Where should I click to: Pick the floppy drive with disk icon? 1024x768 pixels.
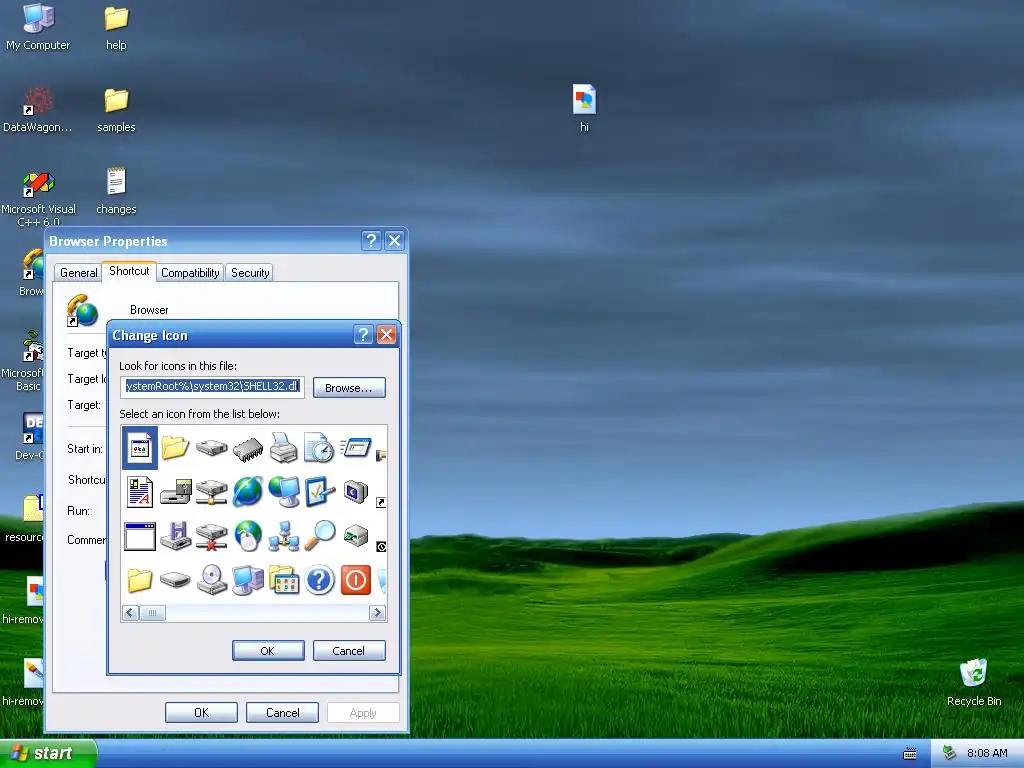pos(175,492)
